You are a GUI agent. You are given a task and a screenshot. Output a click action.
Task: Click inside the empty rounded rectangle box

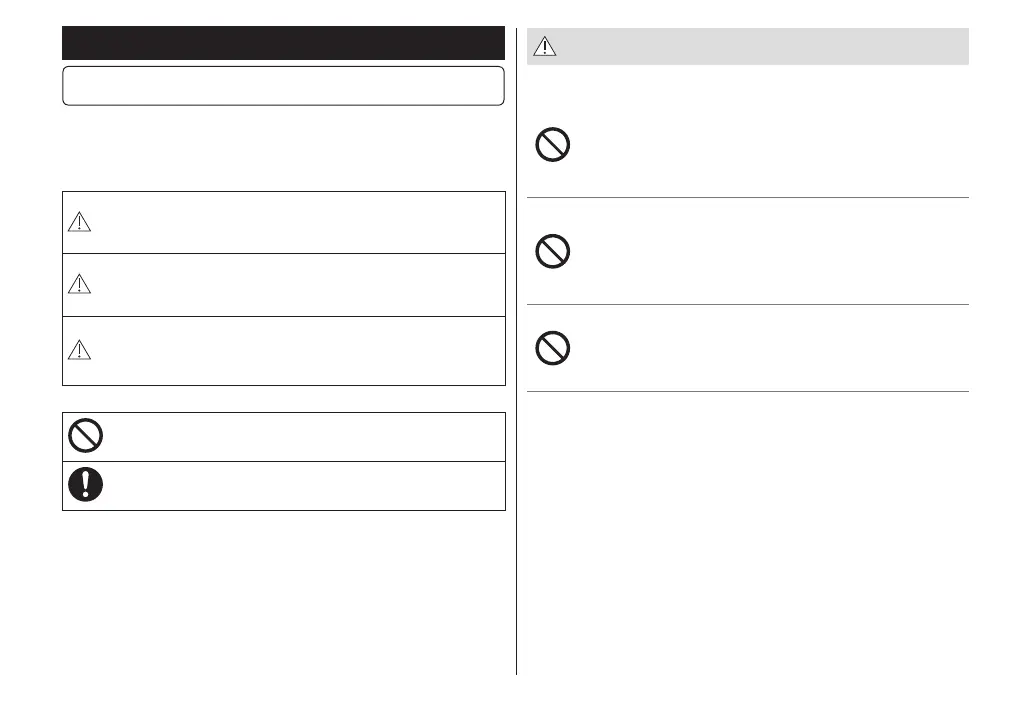pos(283,86)
